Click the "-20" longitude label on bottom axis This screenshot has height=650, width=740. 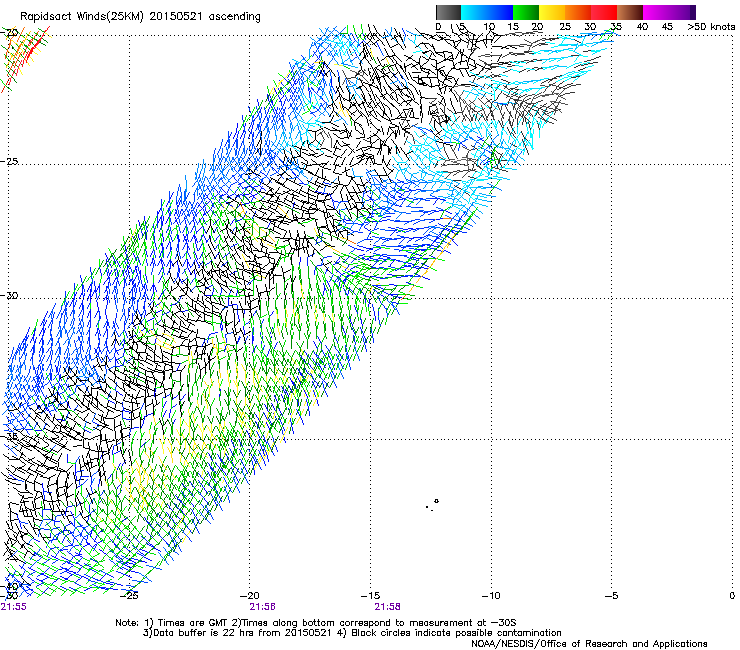pyautogui.click(x=249, y=596)
